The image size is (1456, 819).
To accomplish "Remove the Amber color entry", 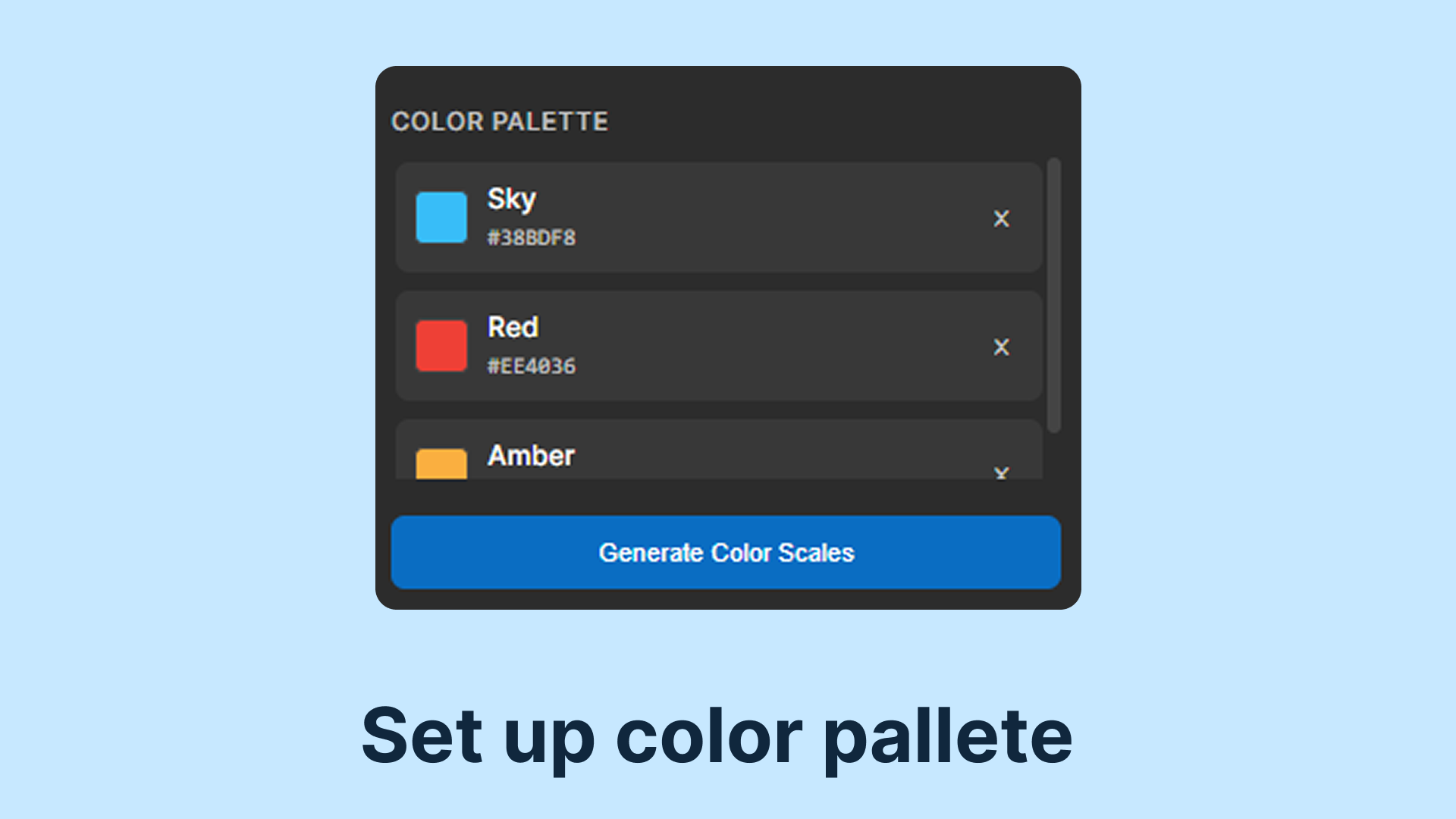I will tap(1002, 472).
